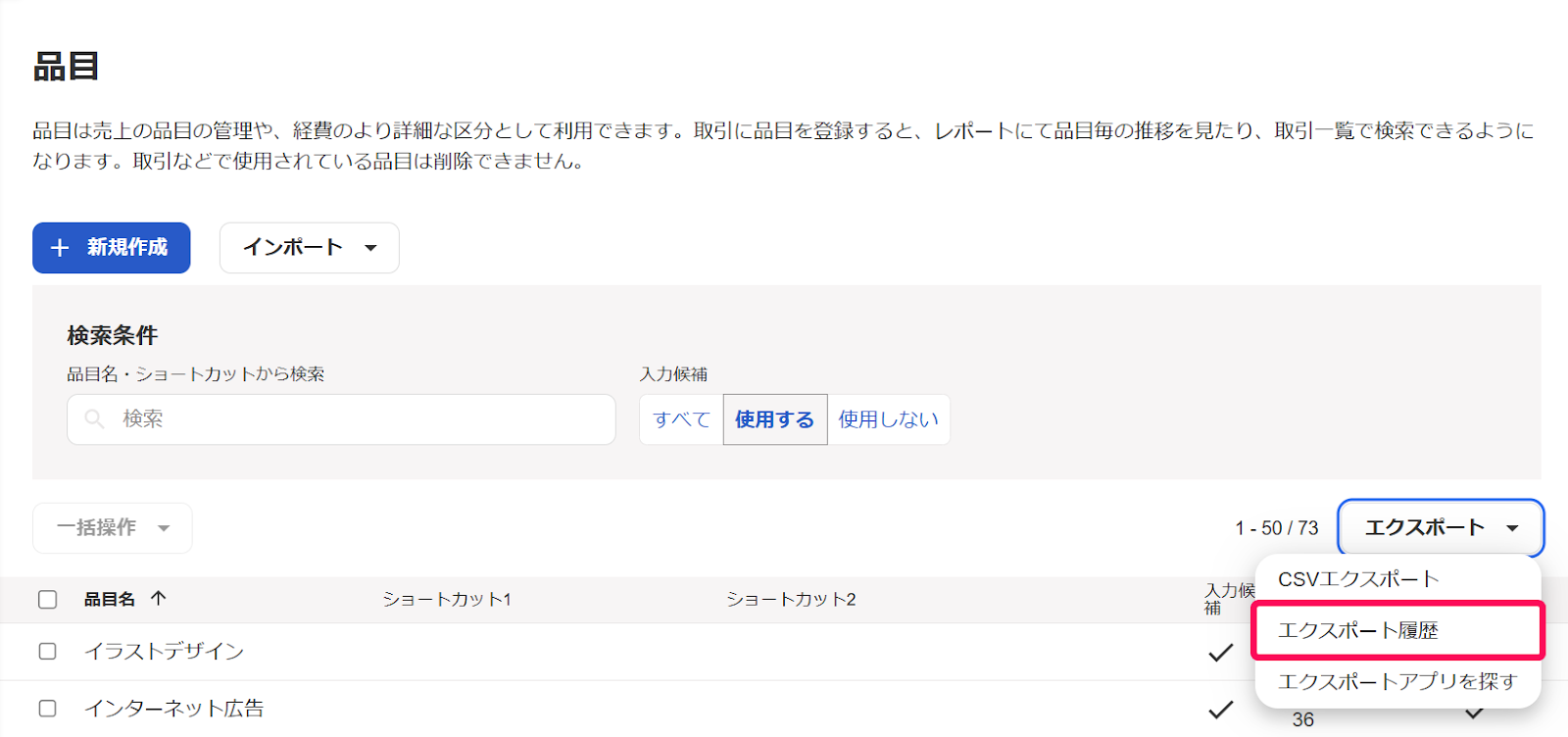Choose エクスポートアプリを探す menu entry
Image resolution: width=1568 pixels, height=737 pixels.
pyautogui.click(x=1398, y=681)
